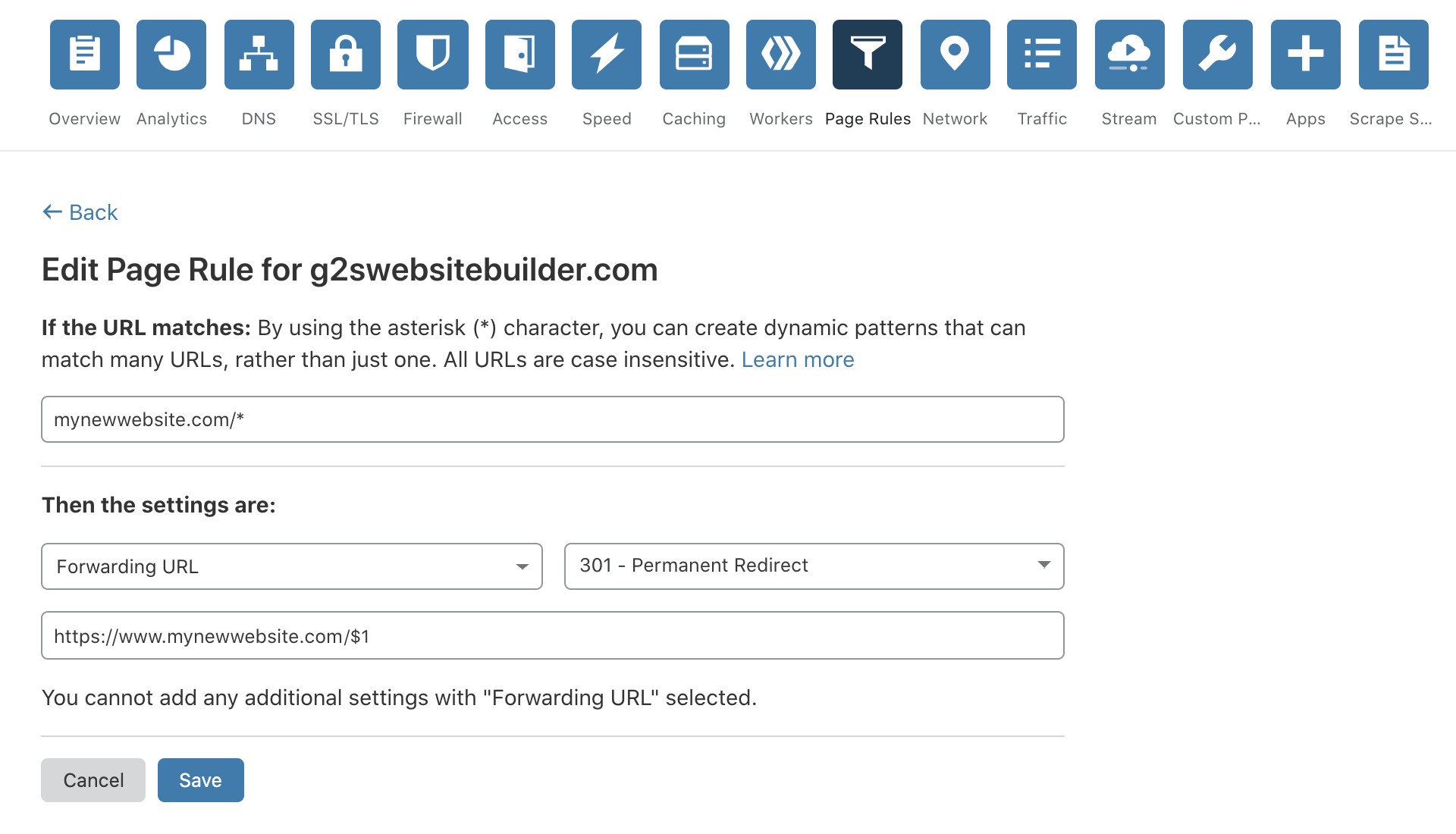Navigate to DNS settings

point(258,55)
